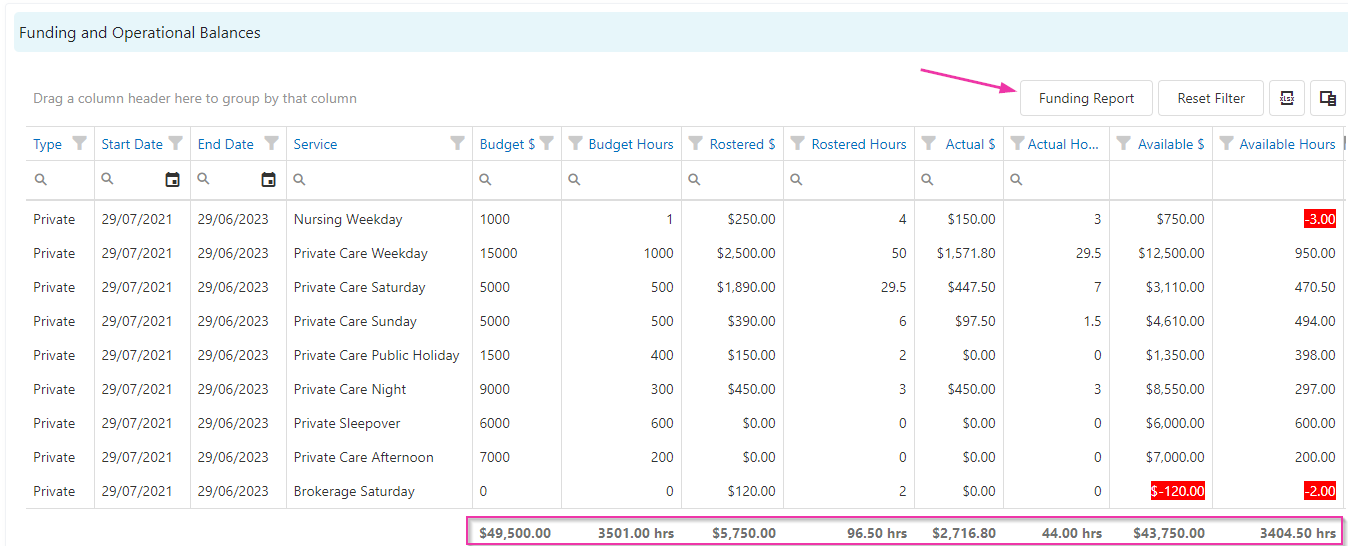Sort by Start Date column header
The width and height of the screenshot is (1348, 546).
point(132,144)
